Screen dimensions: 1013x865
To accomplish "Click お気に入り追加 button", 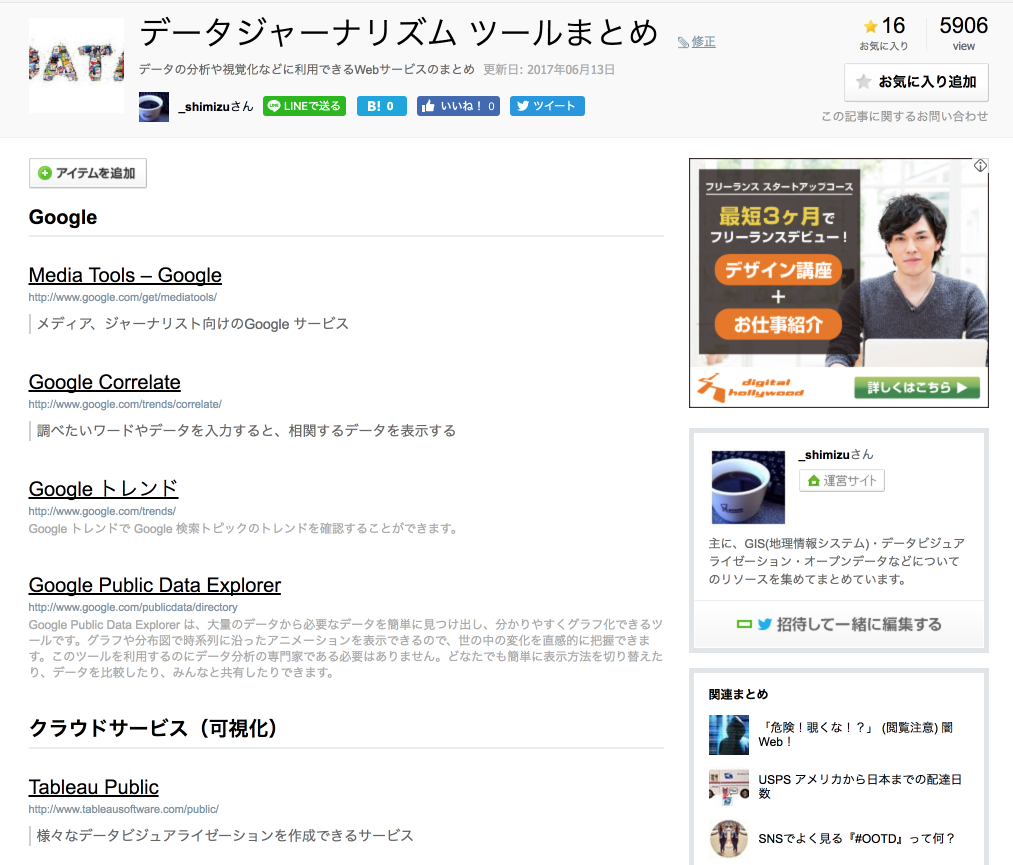I will (x=916, y=82).
